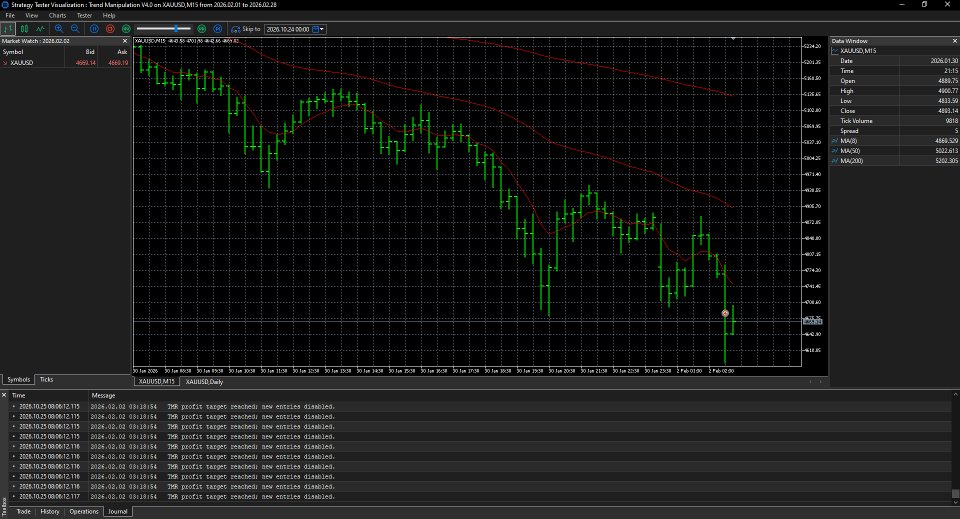
Task: Close the Market Watch panel
Action: pos(125,41)
